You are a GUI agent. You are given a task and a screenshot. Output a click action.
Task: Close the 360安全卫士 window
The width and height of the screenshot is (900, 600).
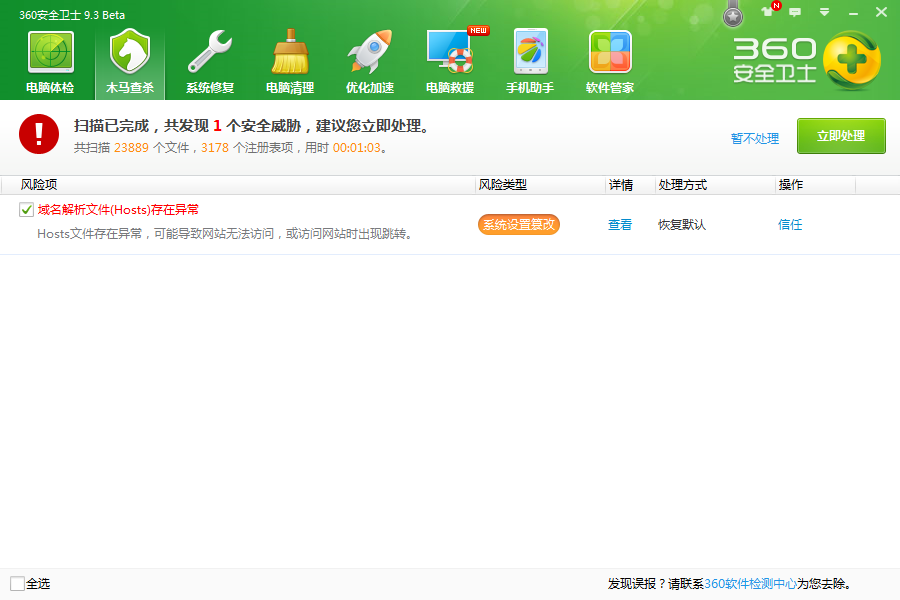click(881, 11)
